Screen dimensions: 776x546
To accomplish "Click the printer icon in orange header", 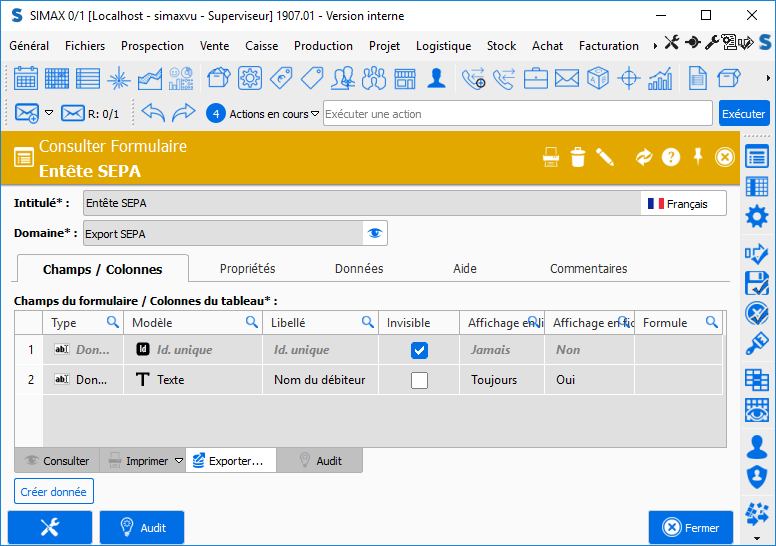I will coord(551,157).
